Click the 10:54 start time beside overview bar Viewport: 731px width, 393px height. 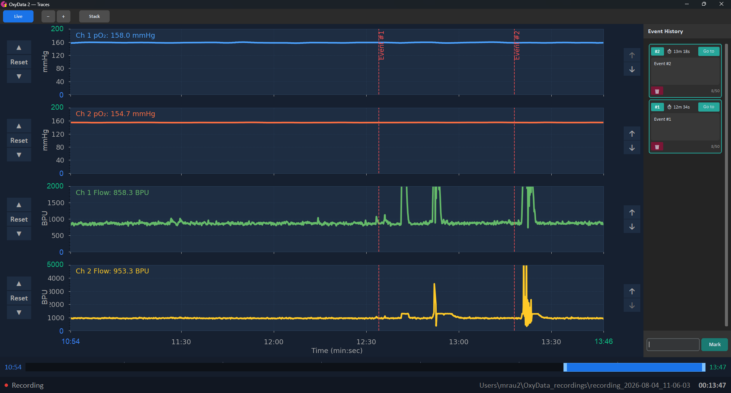click(13, 367)
